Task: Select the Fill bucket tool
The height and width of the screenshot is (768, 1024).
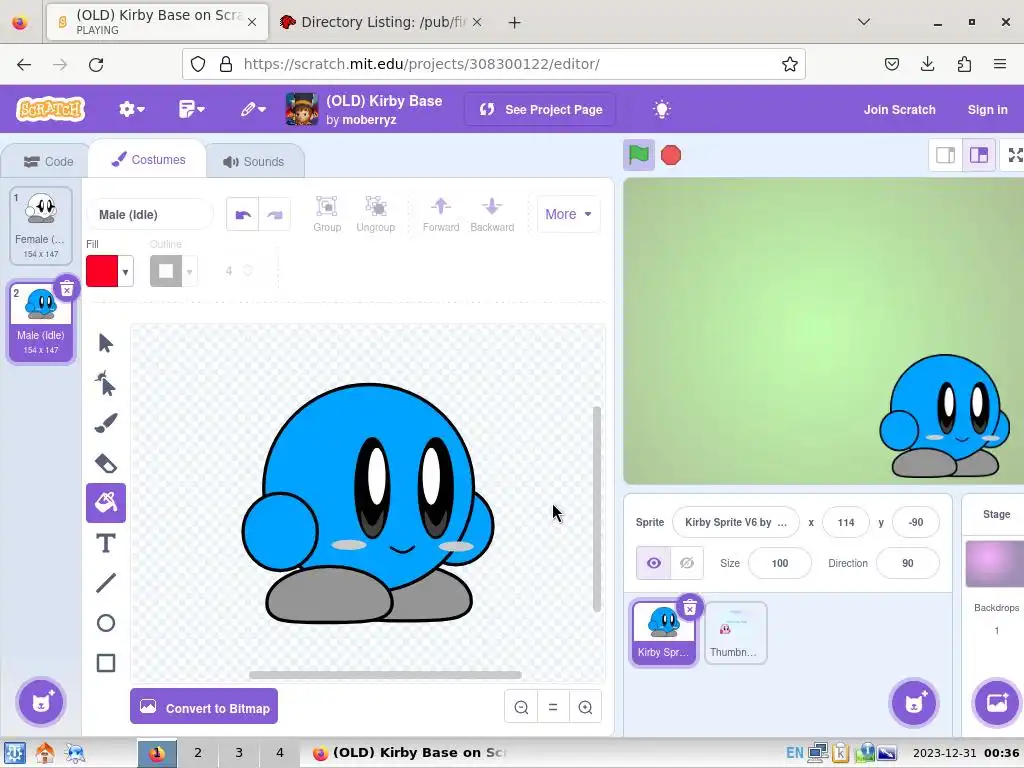Action: (x=106, y=503)
